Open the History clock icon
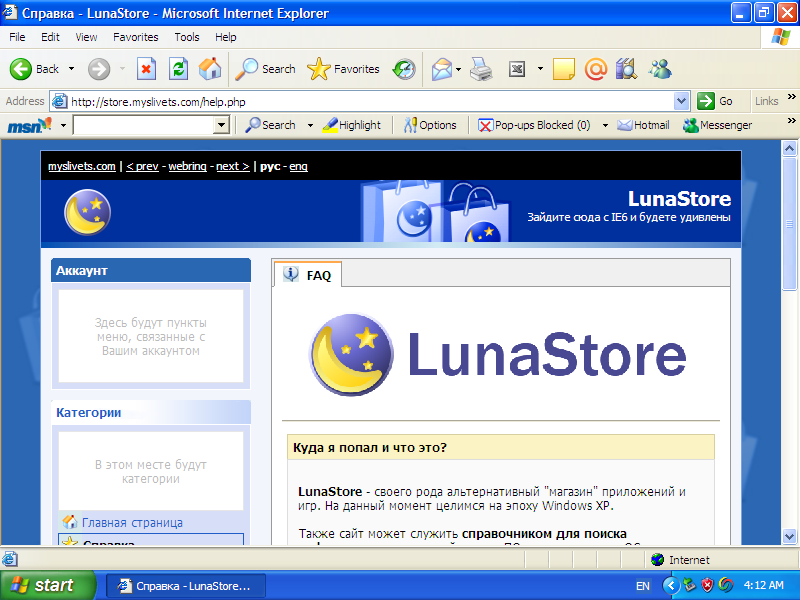800x600 pixels. [x=404, y=69]
